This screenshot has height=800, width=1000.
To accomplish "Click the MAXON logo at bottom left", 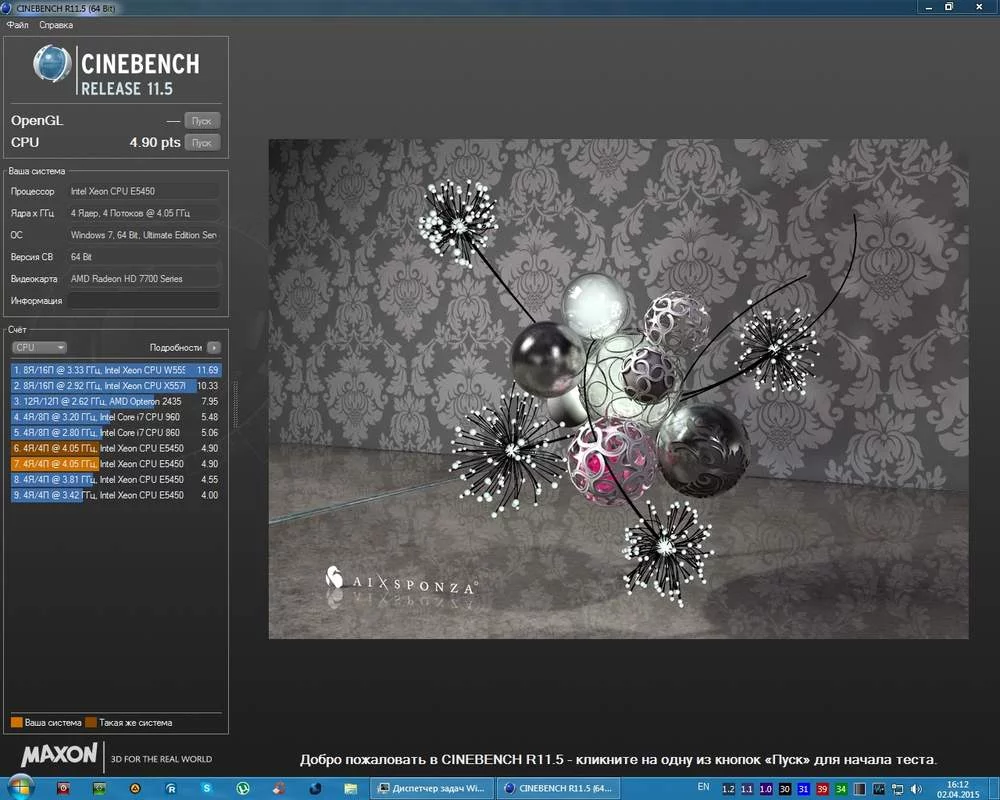I will point(59,755).
